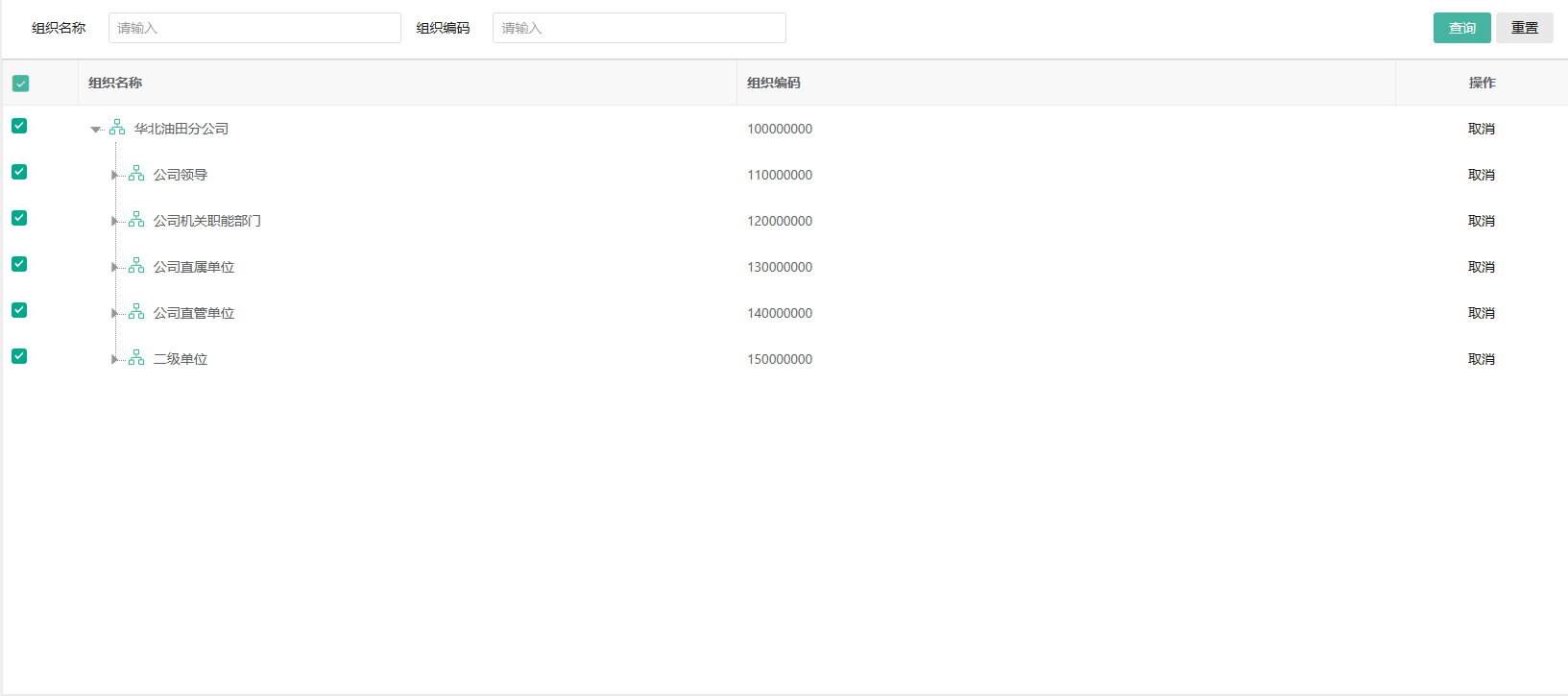This screenshot has height=696, width=1568.
Task: Click the org icon next to 公司直管单位
Action: pos(136,312)
